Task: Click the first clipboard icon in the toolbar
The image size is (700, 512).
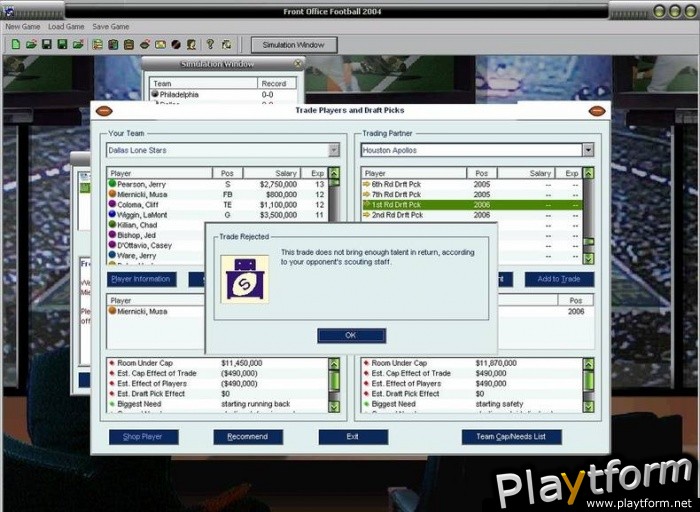Action: click(x=97, y=44)
